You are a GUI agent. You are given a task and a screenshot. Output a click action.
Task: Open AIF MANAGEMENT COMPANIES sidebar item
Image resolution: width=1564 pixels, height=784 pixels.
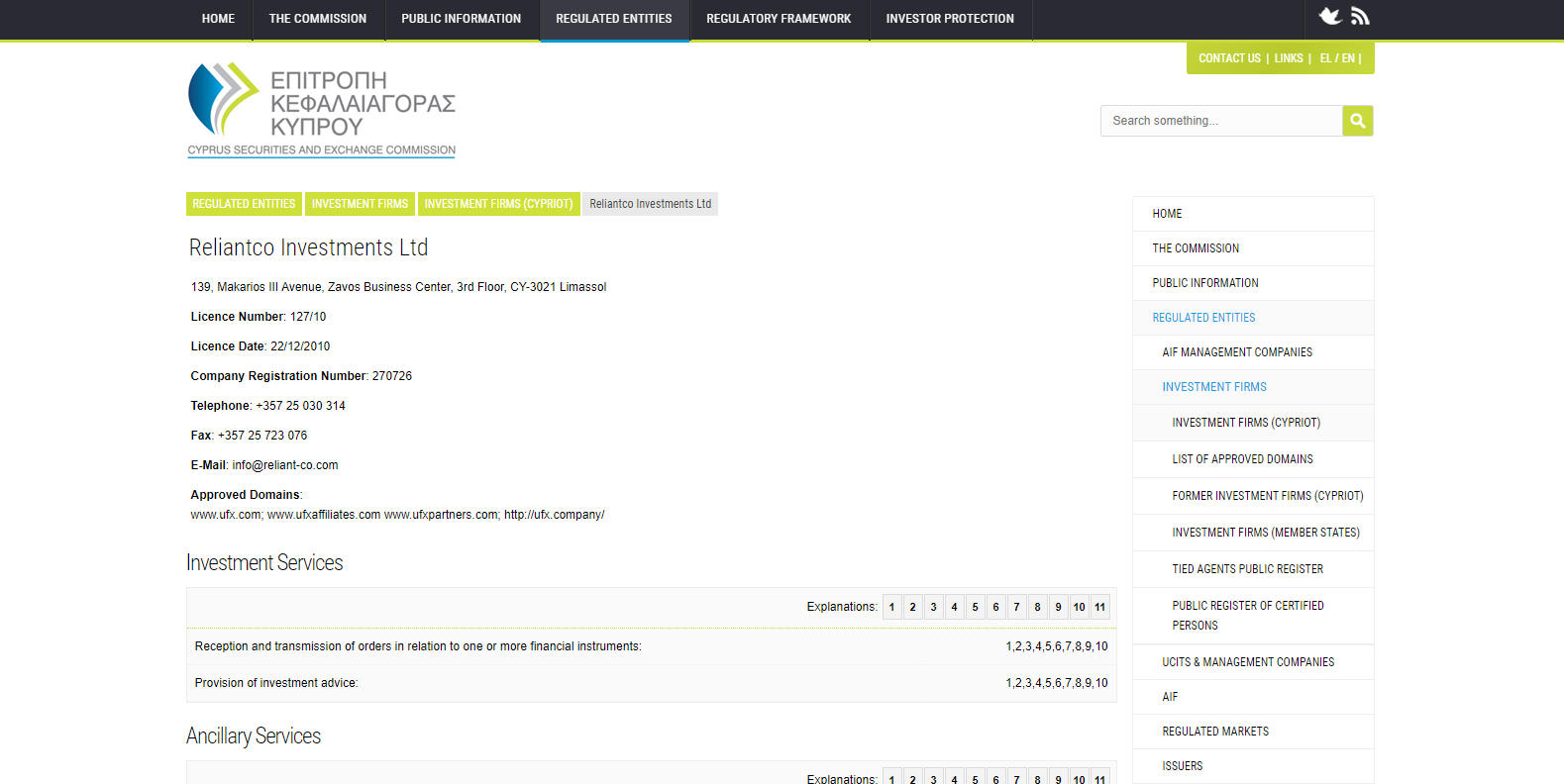(1253, 352)
